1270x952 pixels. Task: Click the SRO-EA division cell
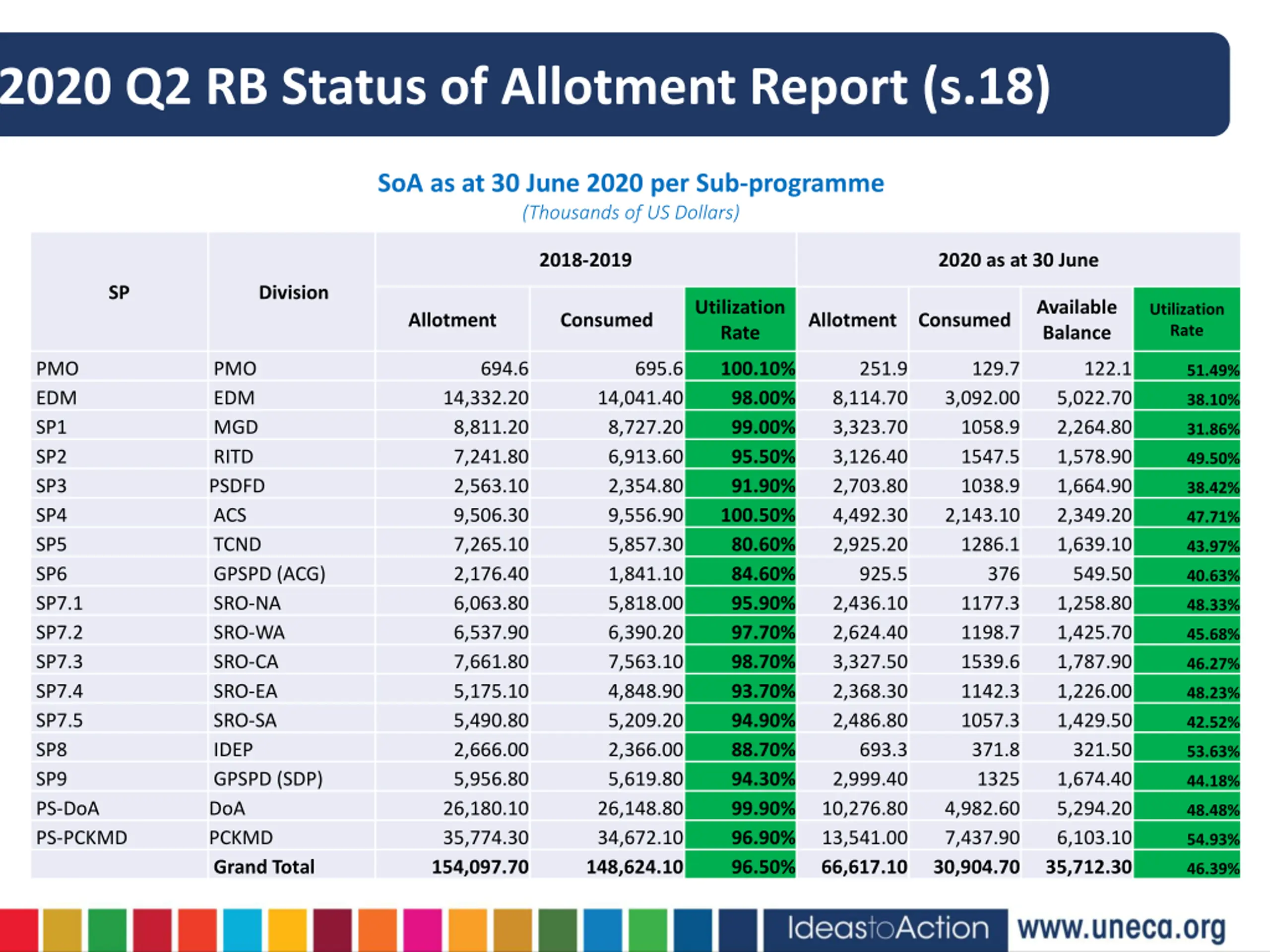pos(245,691)
